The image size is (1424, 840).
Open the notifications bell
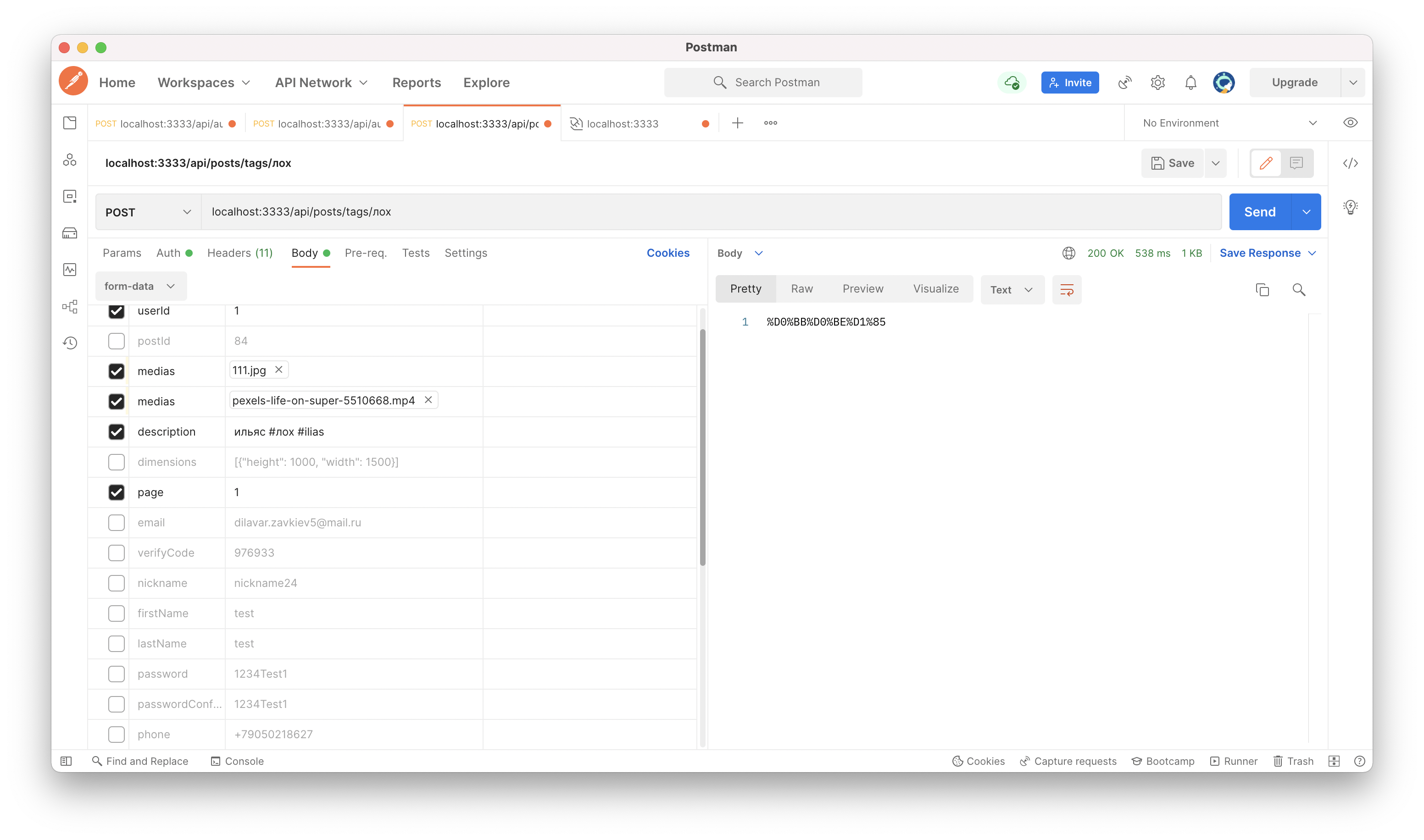tap(1191, 83)
